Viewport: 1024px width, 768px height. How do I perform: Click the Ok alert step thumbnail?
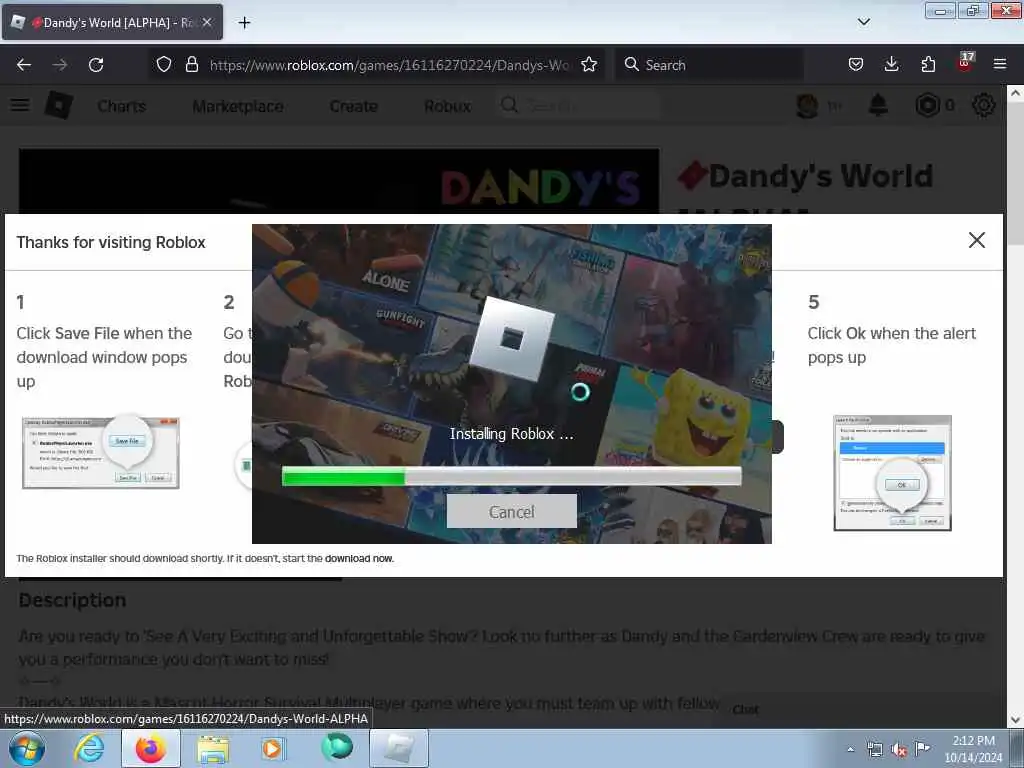[892, 473]
